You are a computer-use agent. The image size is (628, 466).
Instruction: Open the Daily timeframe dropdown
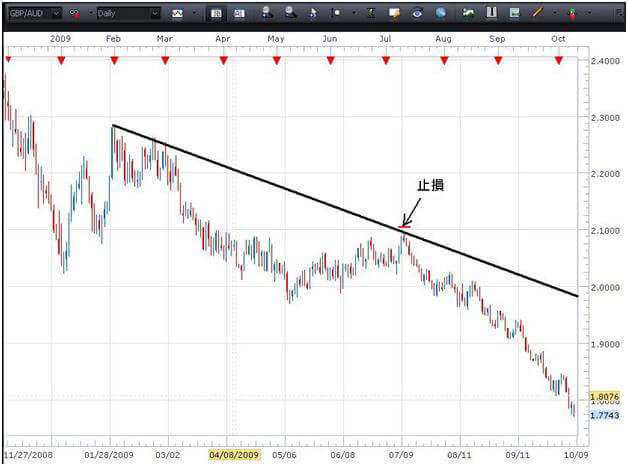click(x=155, y=14)
